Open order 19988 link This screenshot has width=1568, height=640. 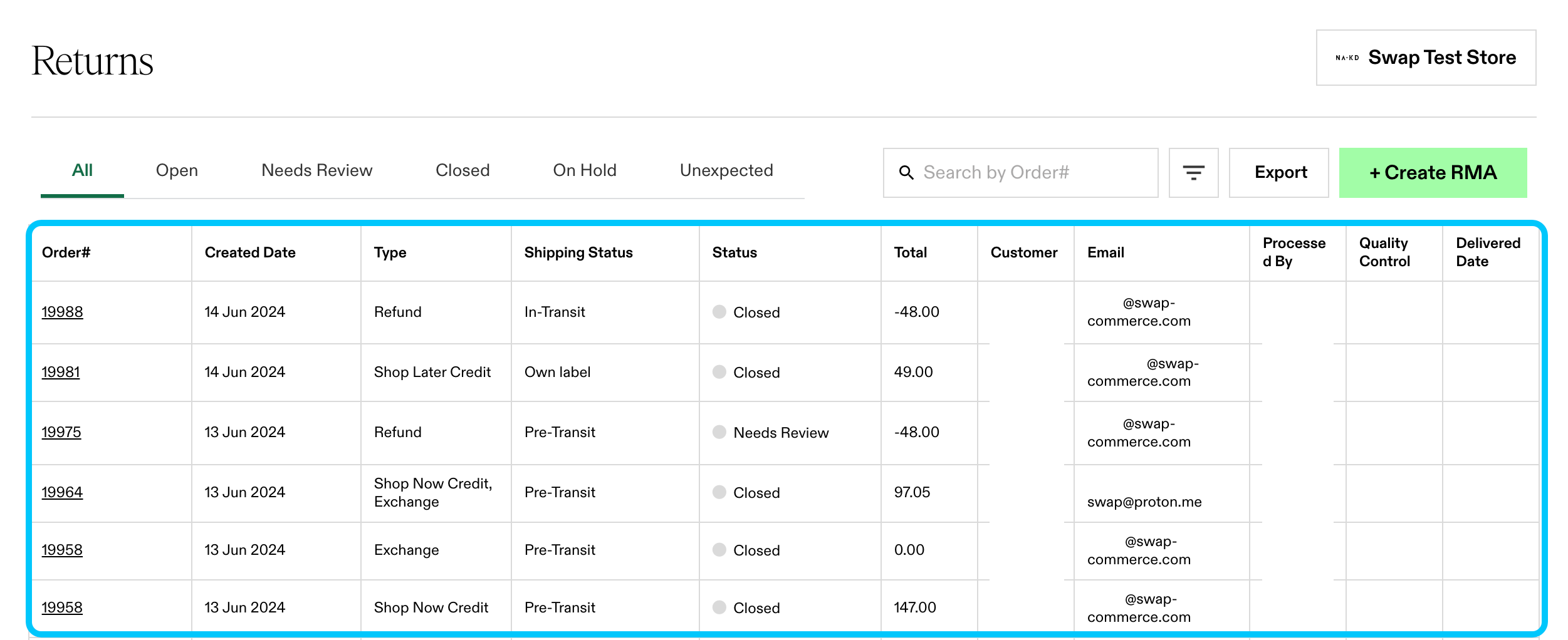point(62,312)
